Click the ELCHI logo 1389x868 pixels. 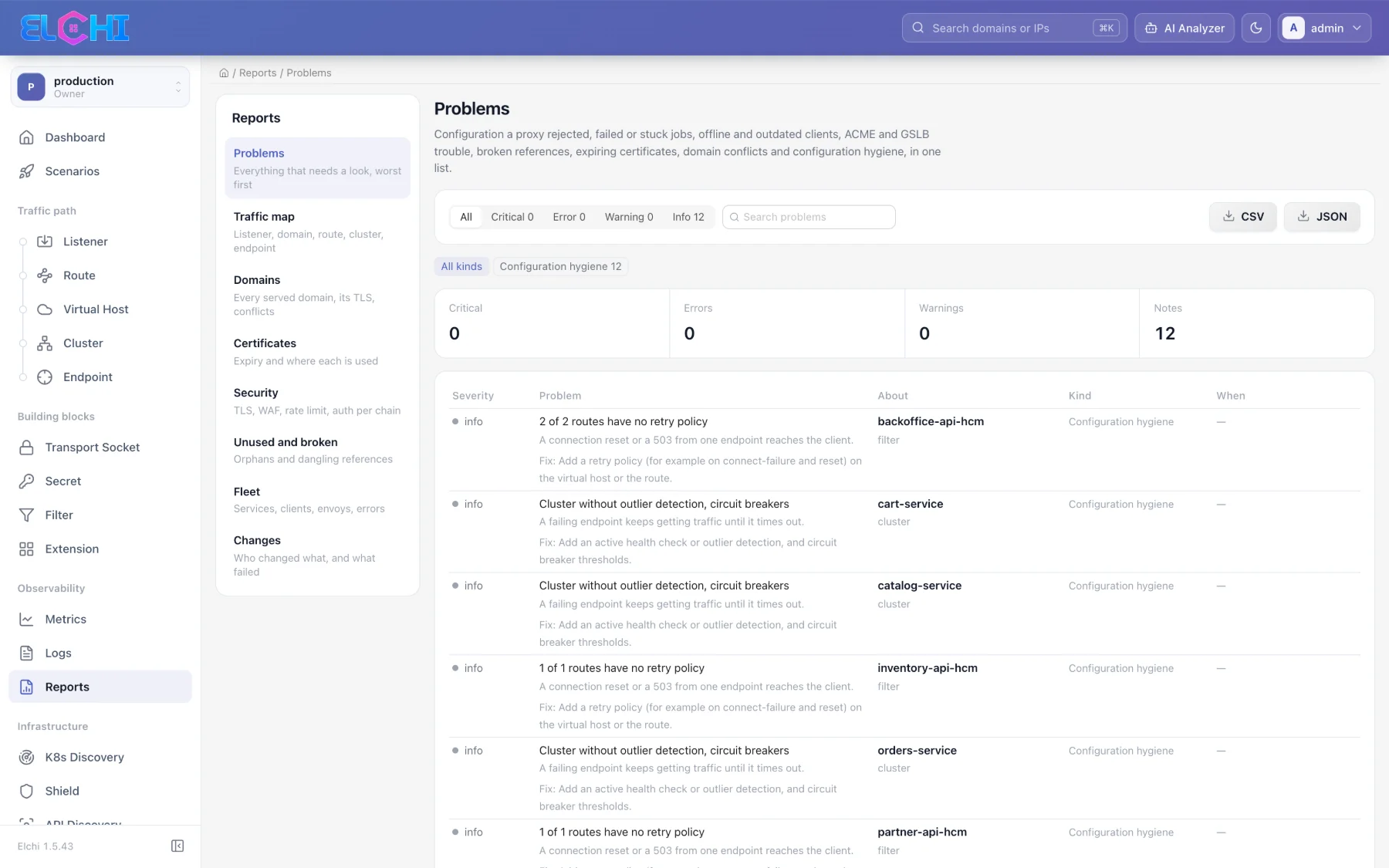pos(75,28)
